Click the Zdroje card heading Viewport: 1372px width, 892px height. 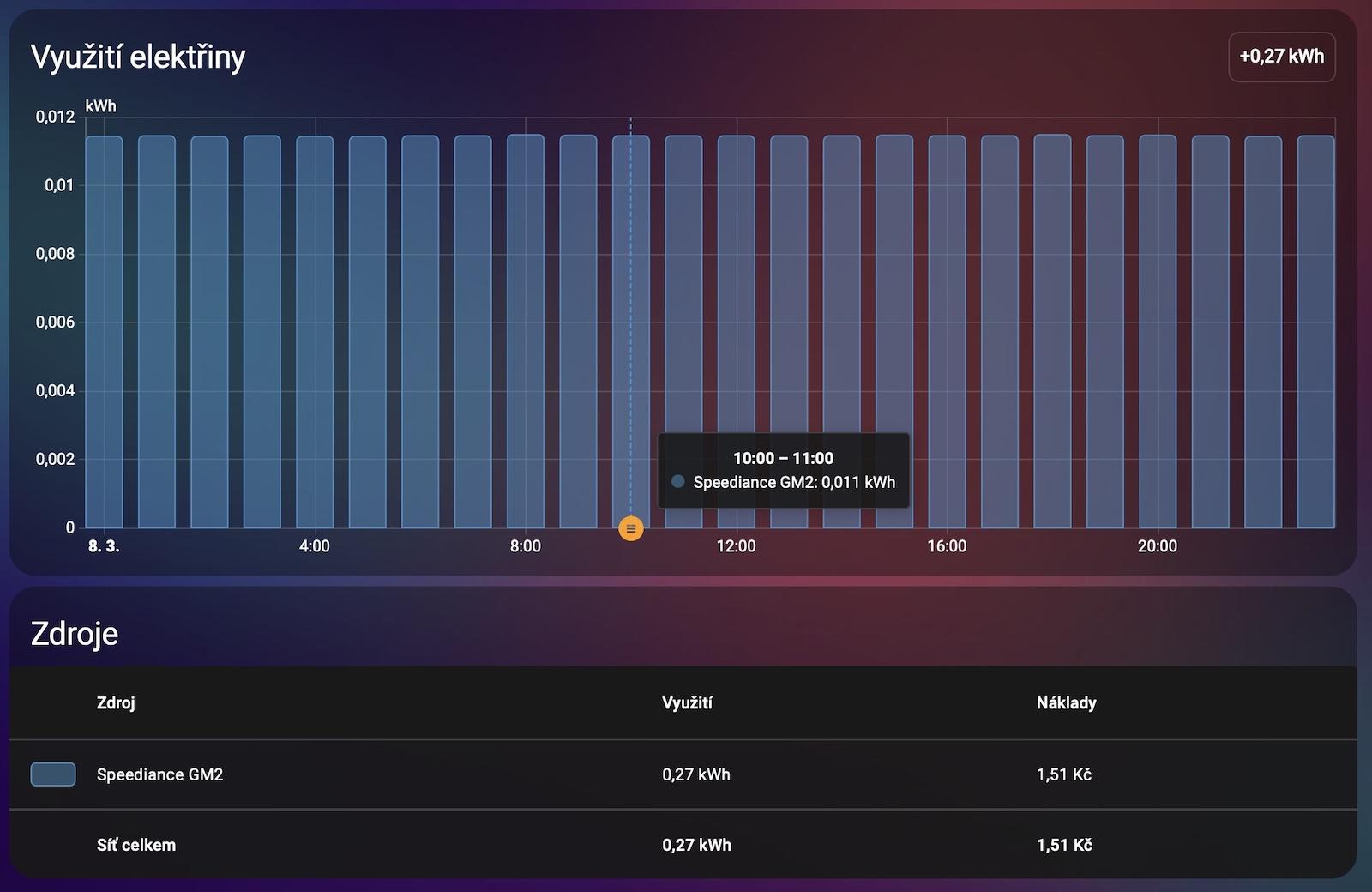click(x=75, y=634)
